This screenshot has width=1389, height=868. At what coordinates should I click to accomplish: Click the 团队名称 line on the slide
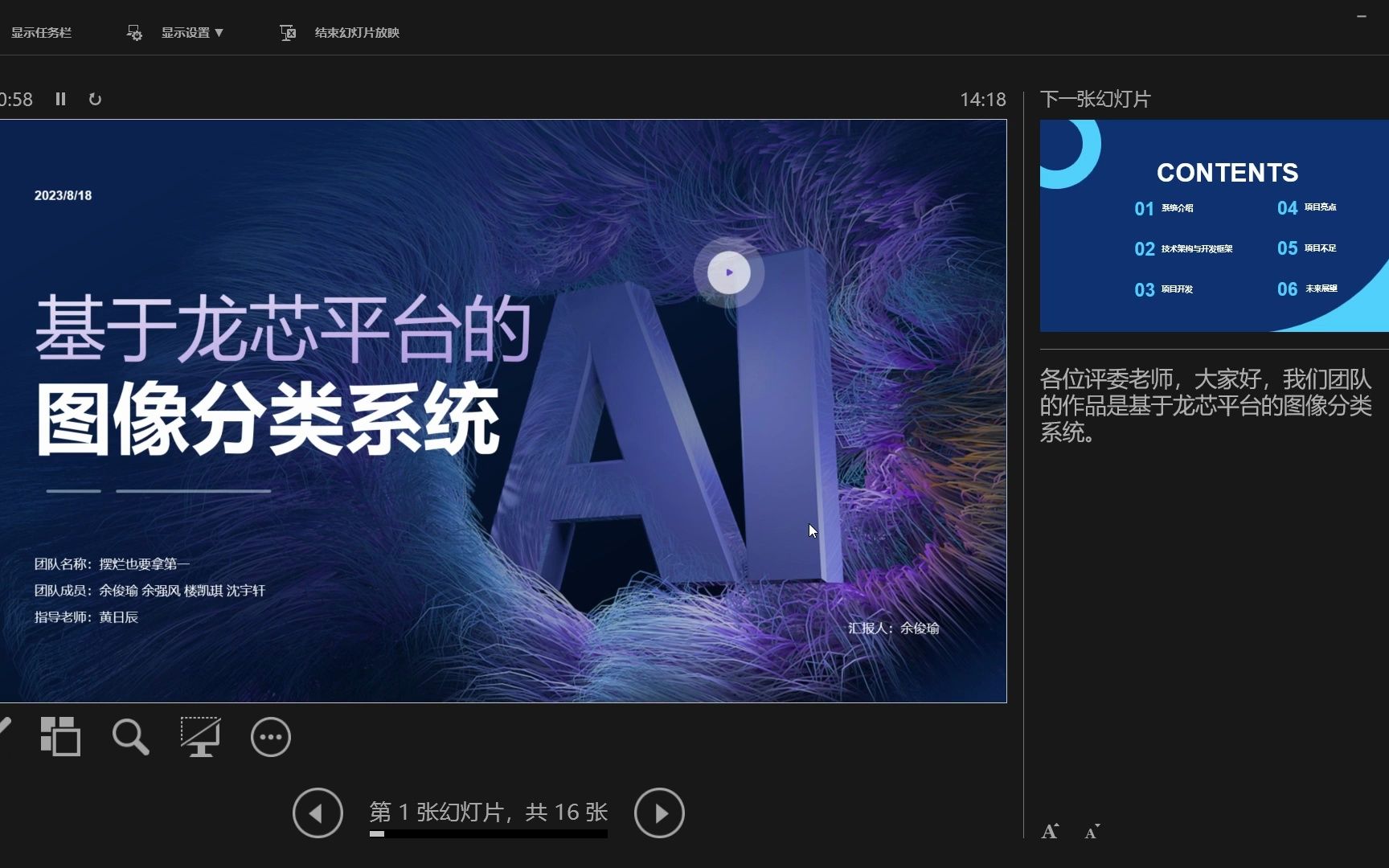click(112, 564)
